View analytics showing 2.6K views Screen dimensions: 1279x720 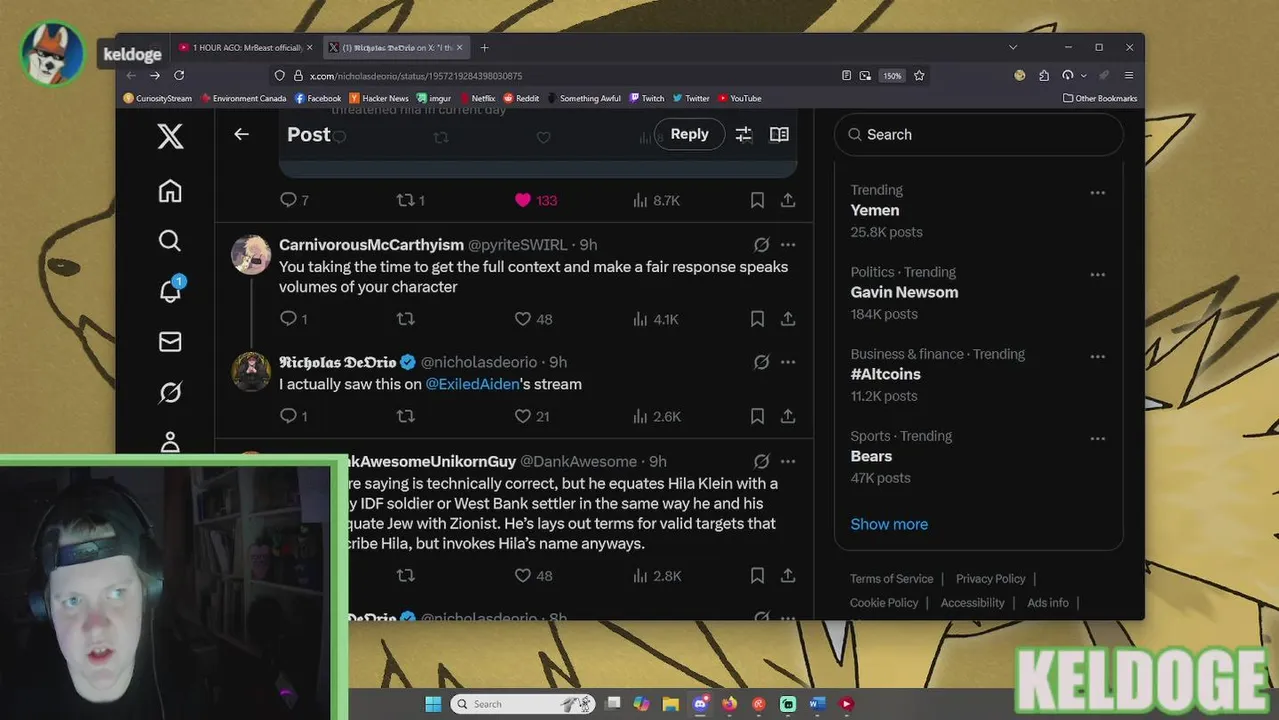pyautogui.click(x=656, y=416)
